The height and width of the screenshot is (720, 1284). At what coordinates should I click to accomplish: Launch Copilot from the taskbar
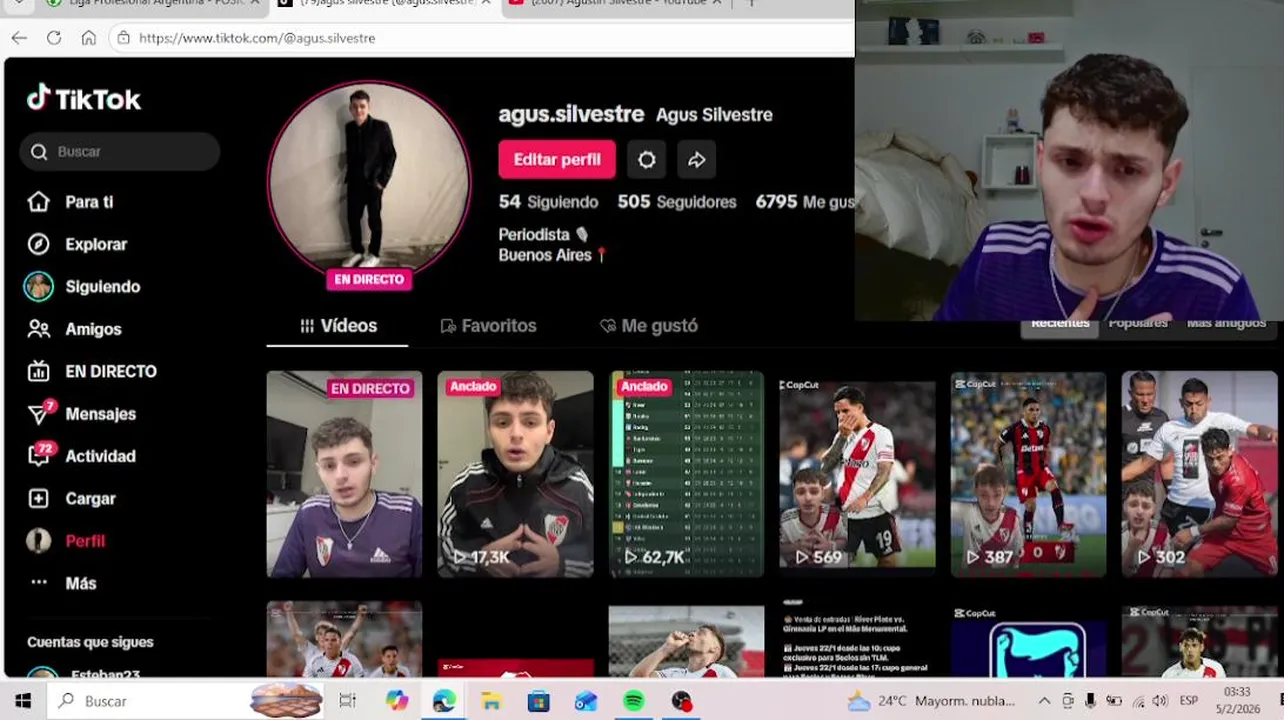click(x=397, y=701)
